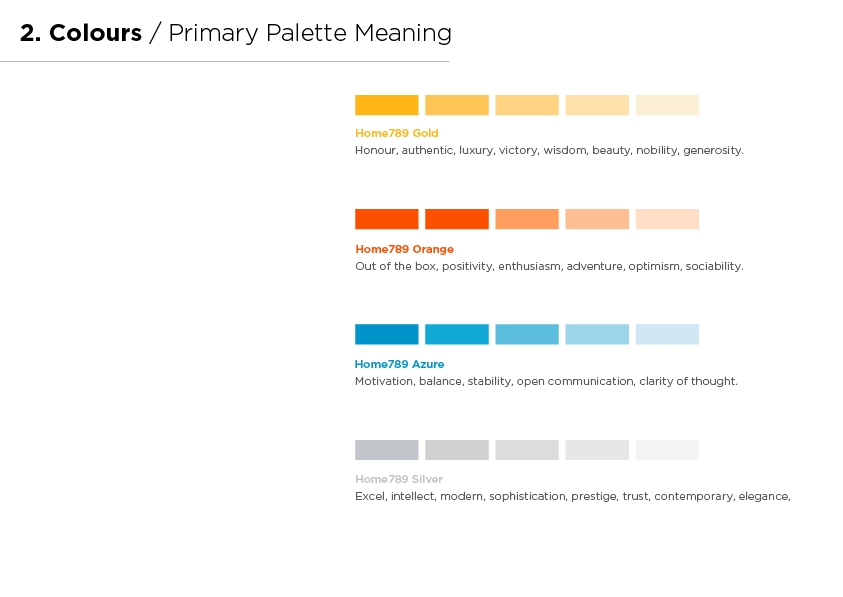This screenshot has width=843, height=597.
Task: Click the Home789 Gold heading
Action: click(x=397, y=133)
